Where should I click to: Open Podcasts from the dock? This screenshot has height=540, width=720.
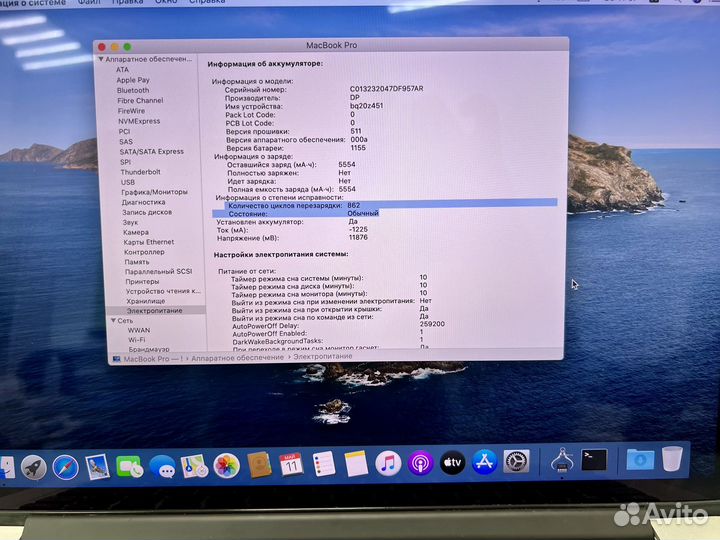pyautogui.click(x=420, y=462)
